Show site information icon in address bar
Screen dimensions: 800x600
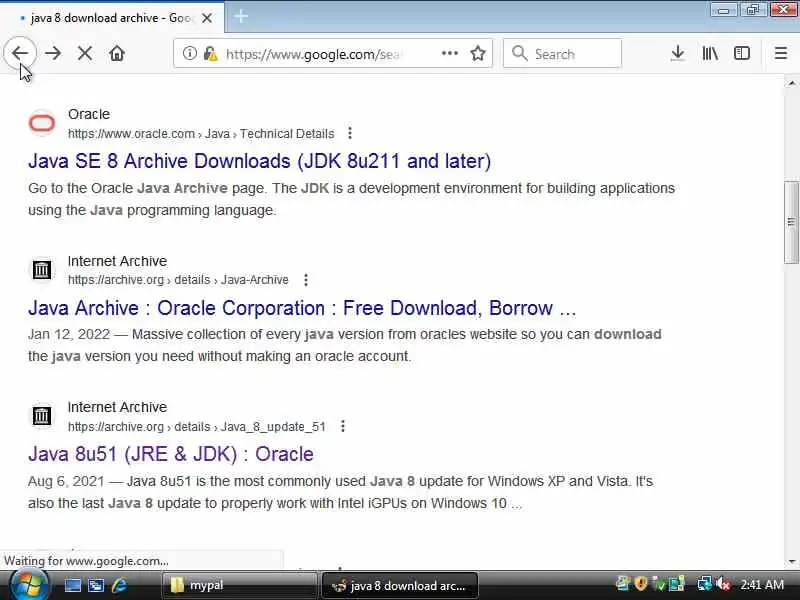(x=189, y=53)
